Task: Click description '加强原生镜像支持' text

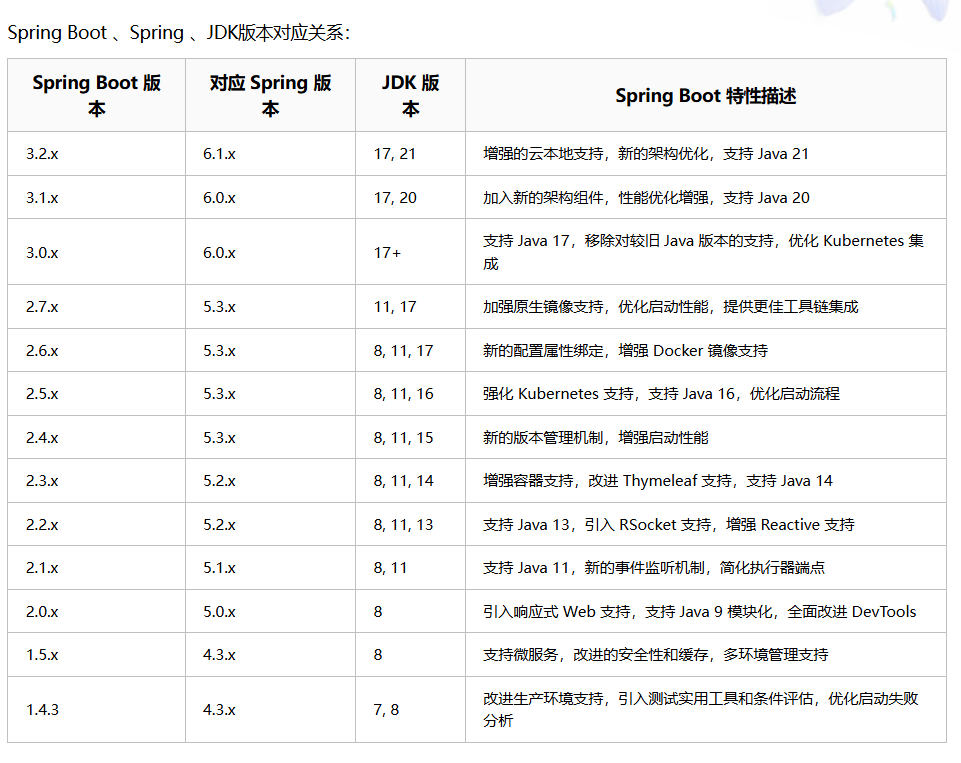Action: pyautogui.click(x=670, y=307)
